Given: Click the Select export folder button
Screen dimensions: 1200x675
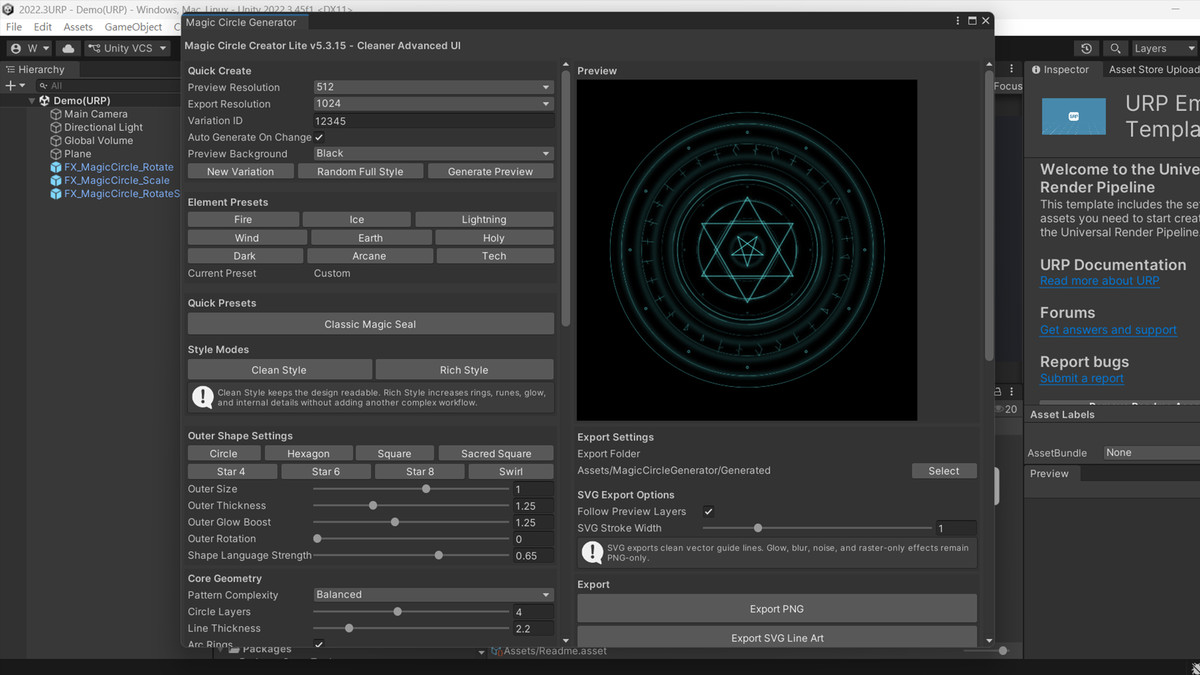Looking at the screenshot, I should tap(944, 471).
